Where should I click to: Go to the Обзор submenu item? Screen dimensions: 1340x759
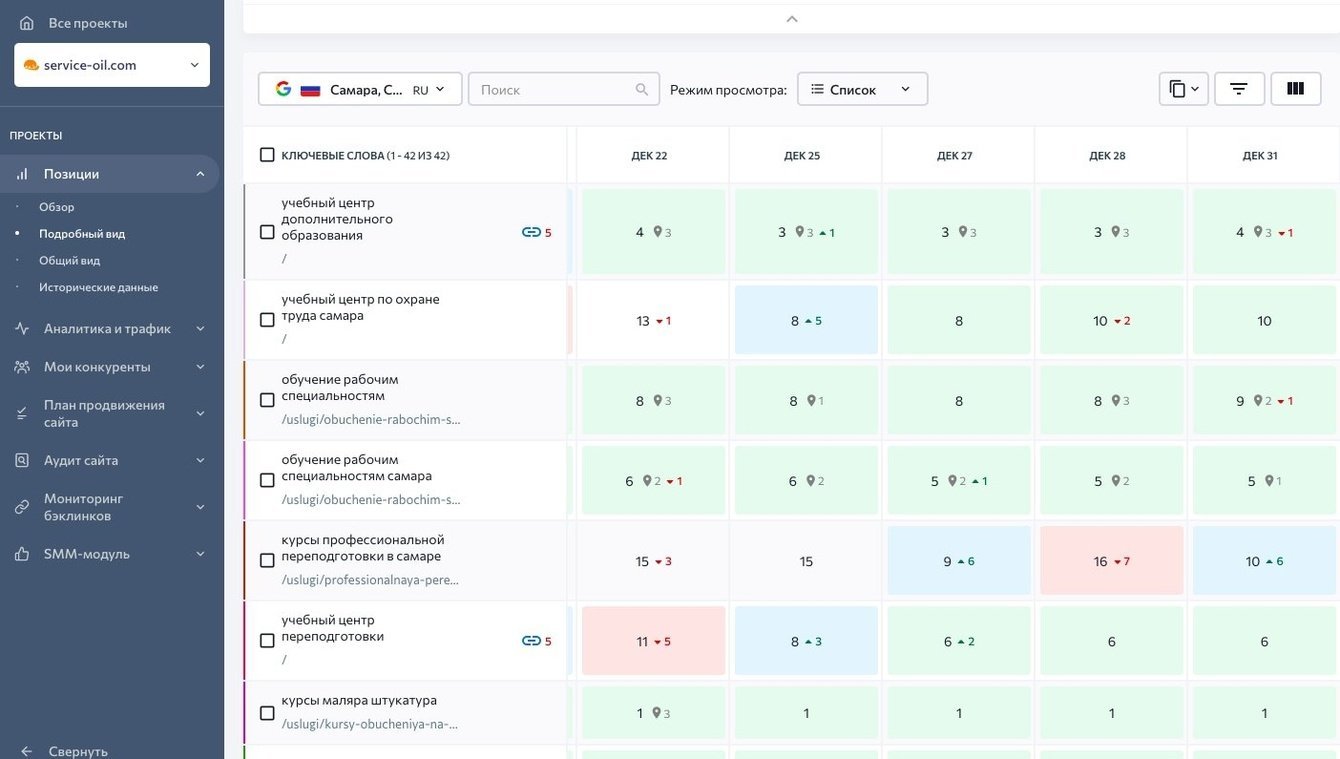pyautogui.click(x=57, y=207)
